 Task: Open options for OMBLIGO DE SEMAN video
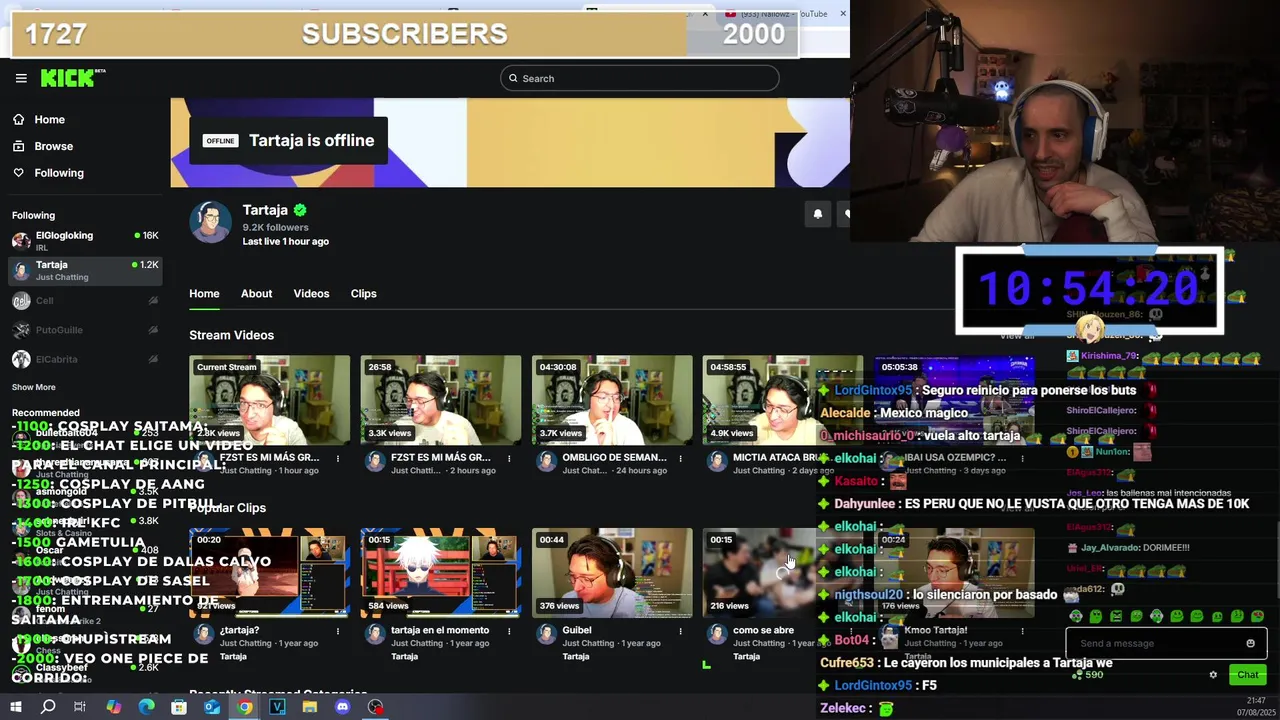[x=680, y=459]
